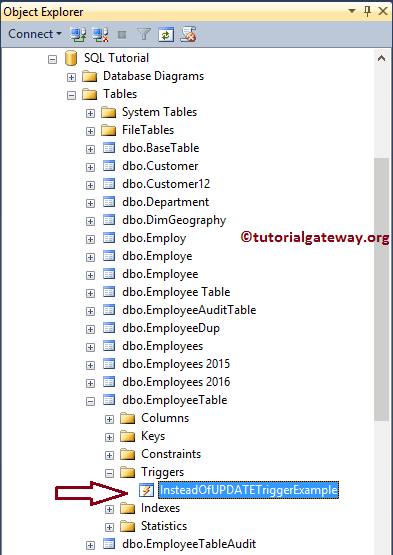Collapse the dbo.EmployeeTable node
Image resolution: width=393 pixels, height=555 pixels.
click(91, 401)
